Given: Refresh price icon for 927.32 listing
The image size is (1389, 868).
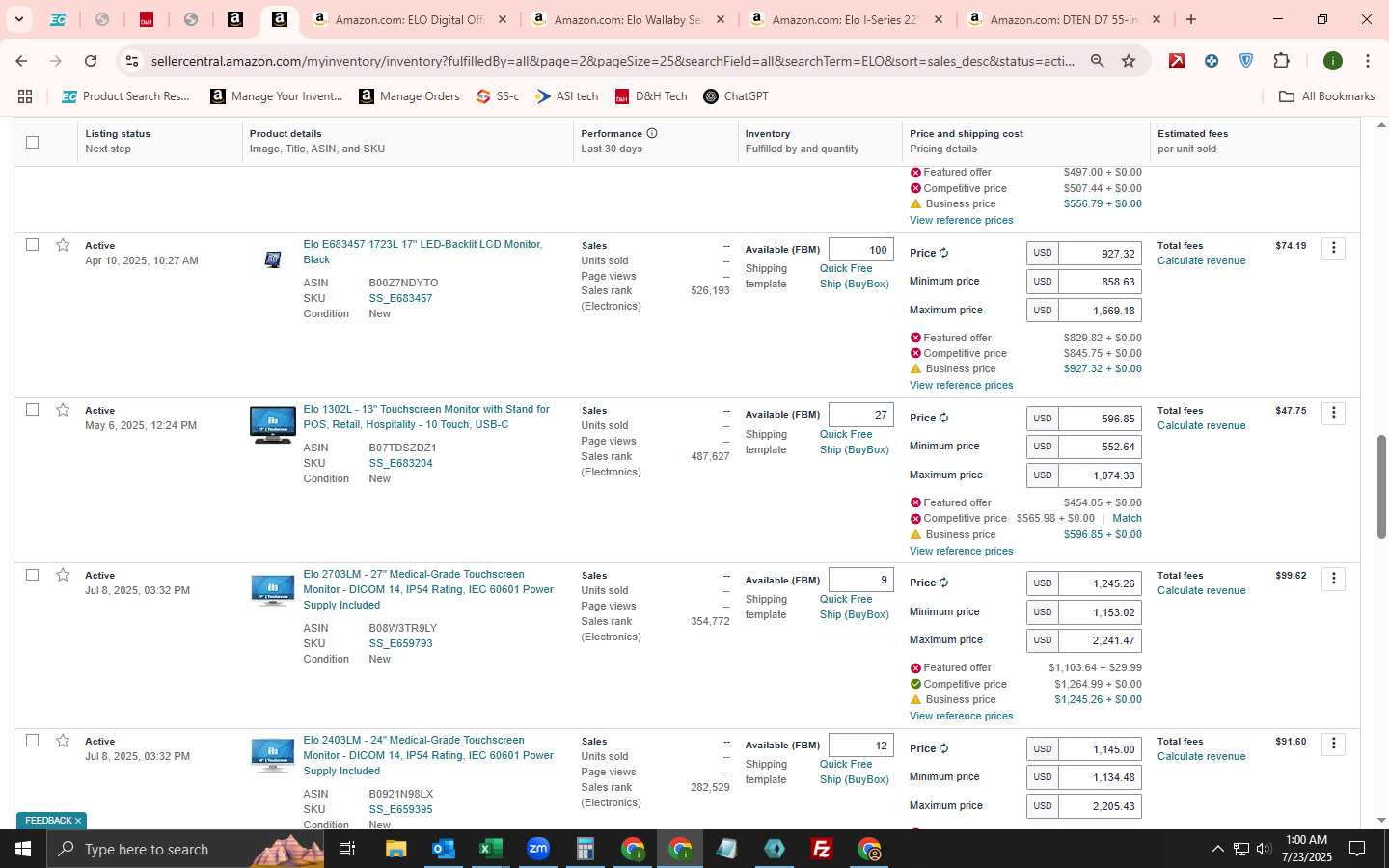Looking at the screenshot, I should point(943,253).
